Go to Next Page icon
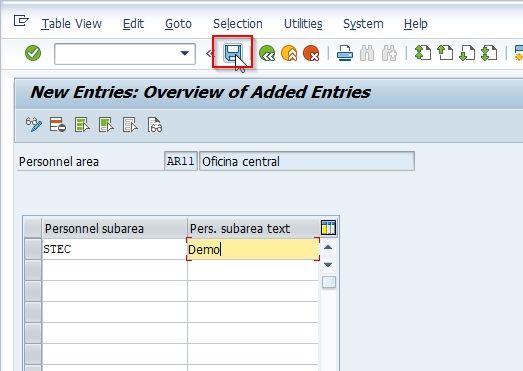 [467, 53]
